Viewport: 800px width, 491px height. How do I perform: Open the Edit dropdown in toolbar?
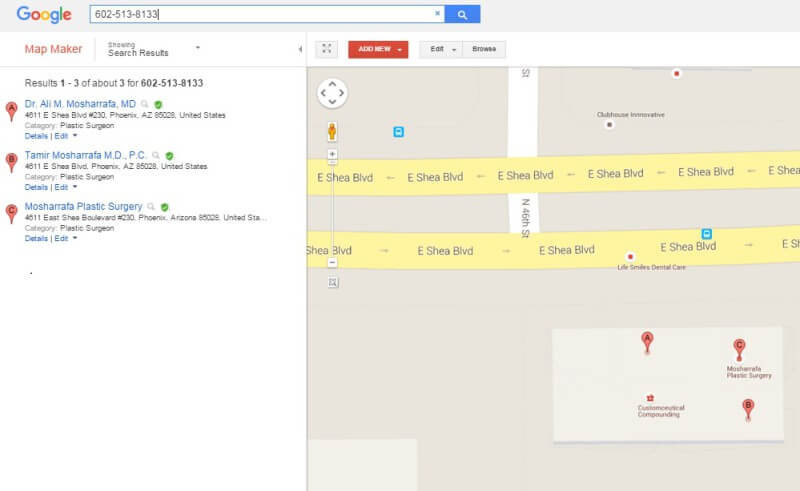click(441, 49)
